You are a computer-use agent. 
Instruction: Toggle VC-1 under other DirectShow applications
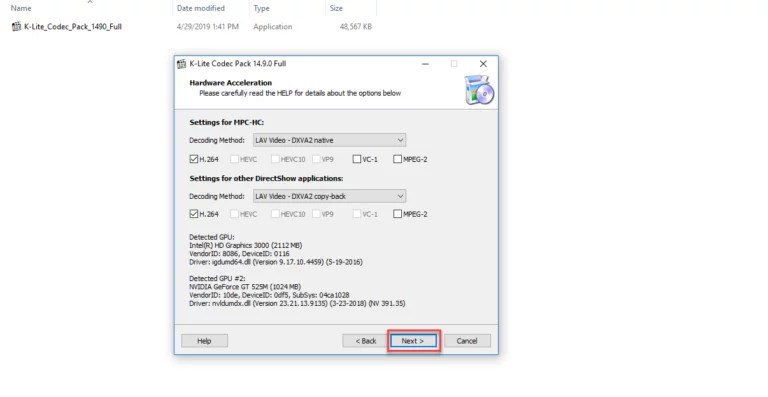[357, 214]
